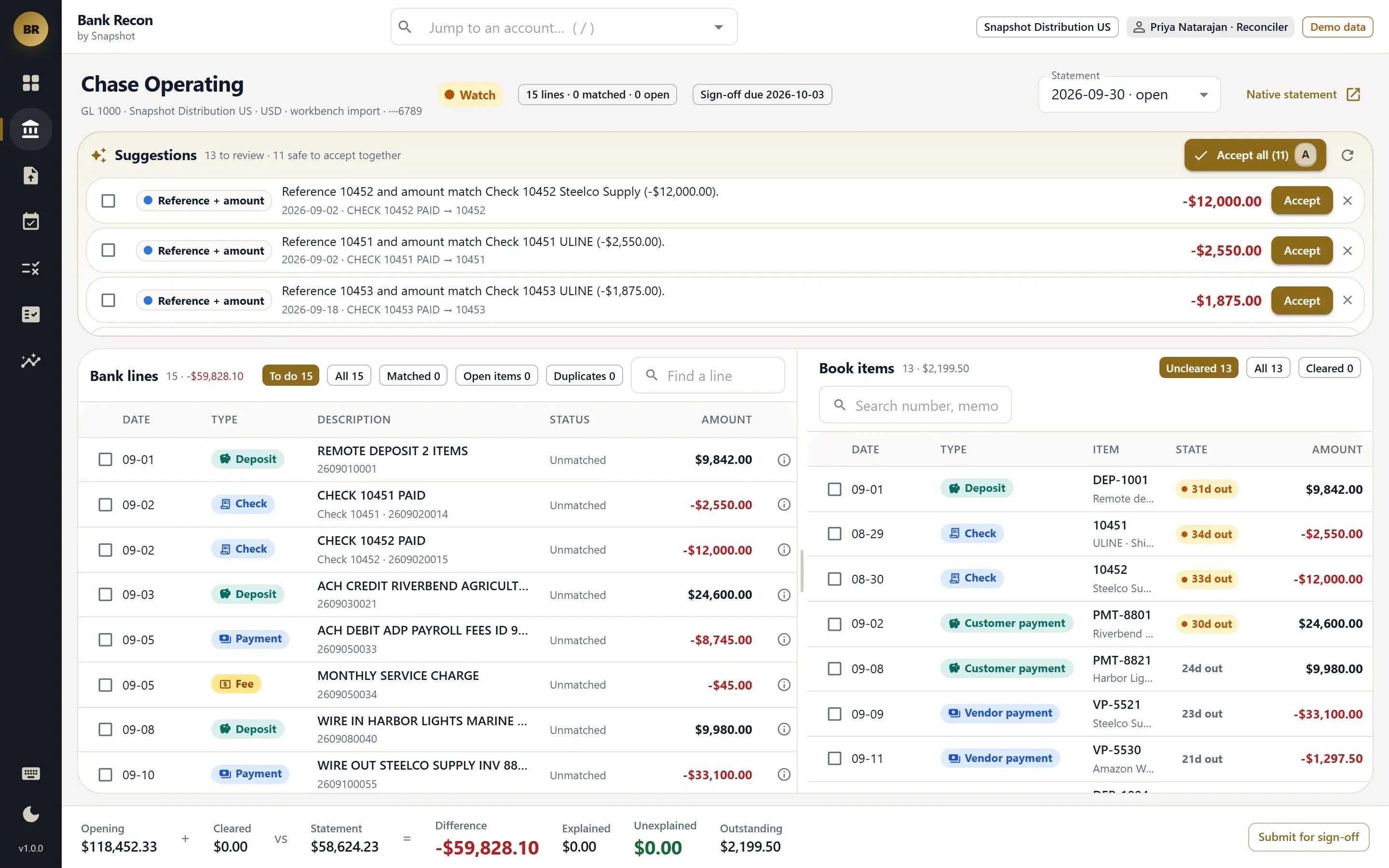This screenshot has height=868, width=1389.
Task: Select the ACH DEBIT ADP PAYROLL line checkbox
Action: pyautogui.click(x=105, y=639)
